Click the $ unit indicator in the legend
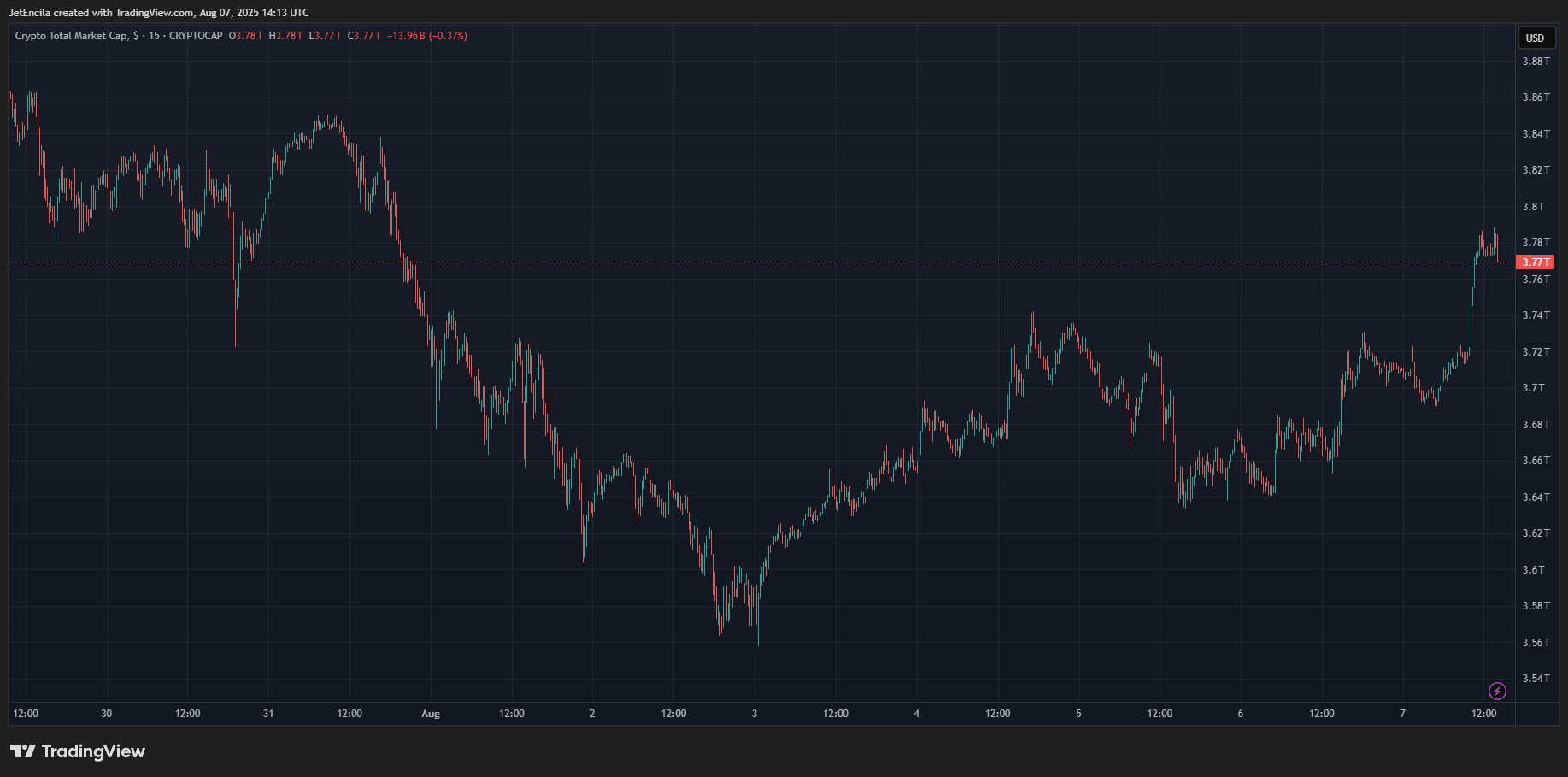The width and height of the screenshot is (1568, 777). pos(137,36)
